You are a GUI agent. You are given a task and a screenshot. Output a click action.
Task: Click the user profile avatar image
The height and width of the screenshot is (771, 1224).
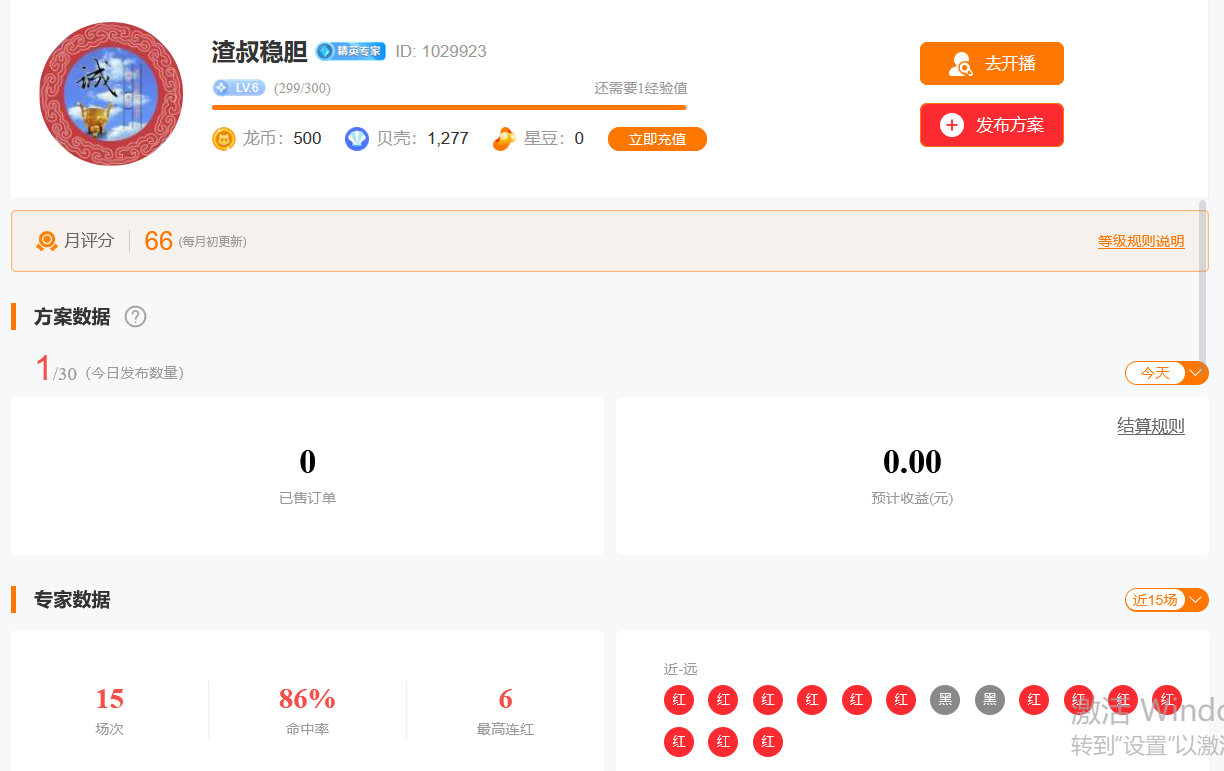111,94
